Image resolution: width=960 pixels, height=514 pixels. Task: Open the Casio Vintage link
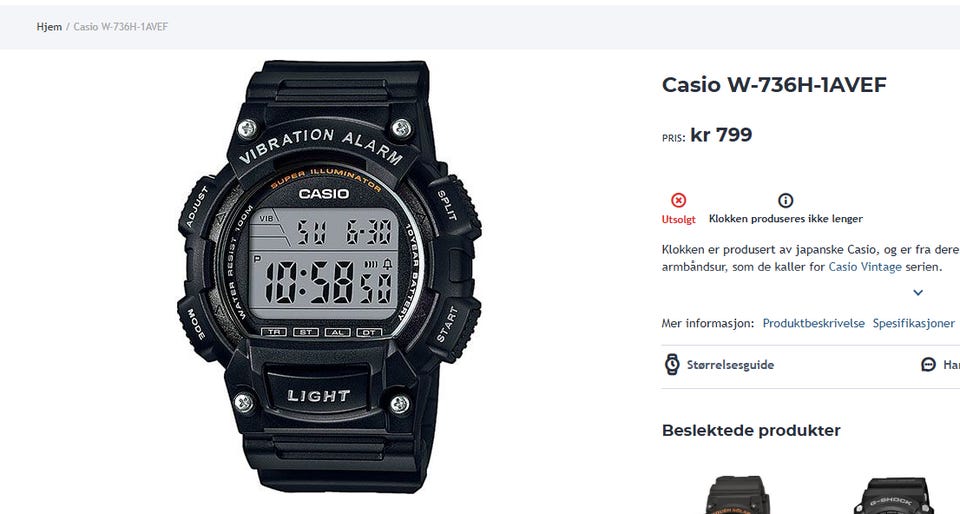click(864, 267)
